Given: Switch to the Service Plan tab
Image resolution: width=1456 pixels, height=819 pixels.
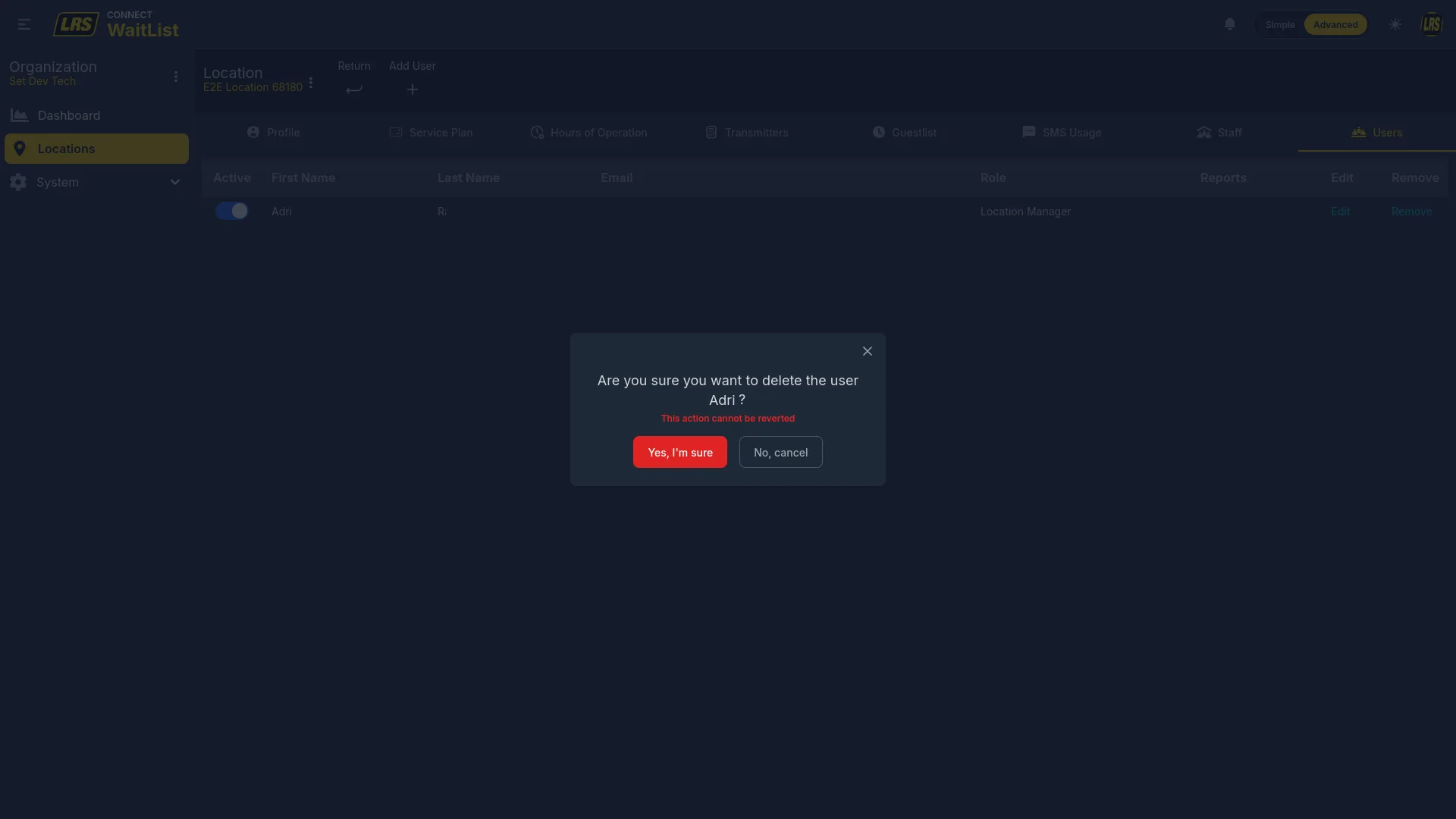Looking at the screenshot, I should [x=431, y=133].
